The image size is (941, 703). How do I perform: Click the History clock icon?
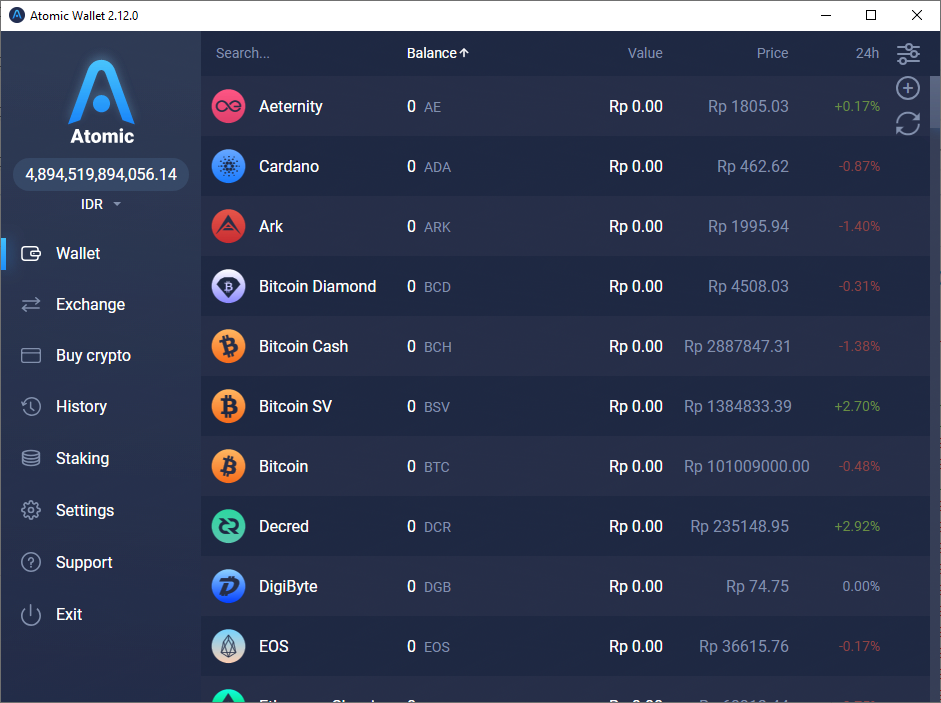coord(31,406)
